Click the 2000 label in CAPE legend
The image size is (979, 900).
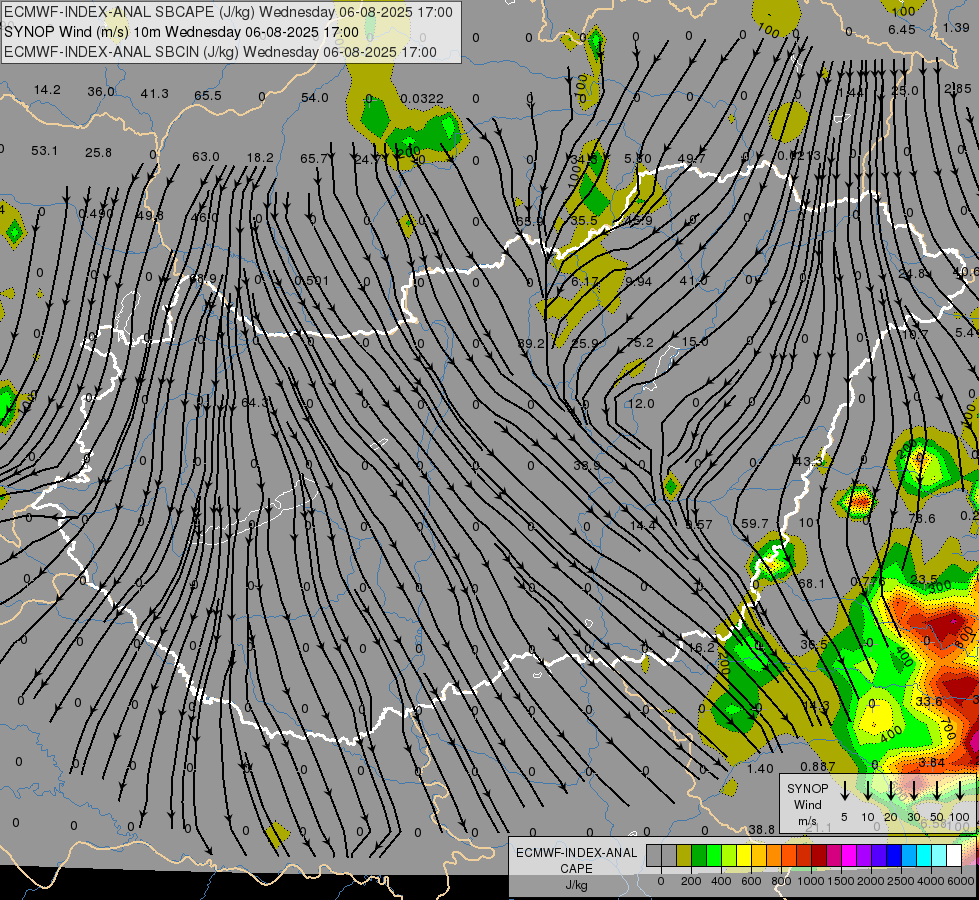pos(871,881)
